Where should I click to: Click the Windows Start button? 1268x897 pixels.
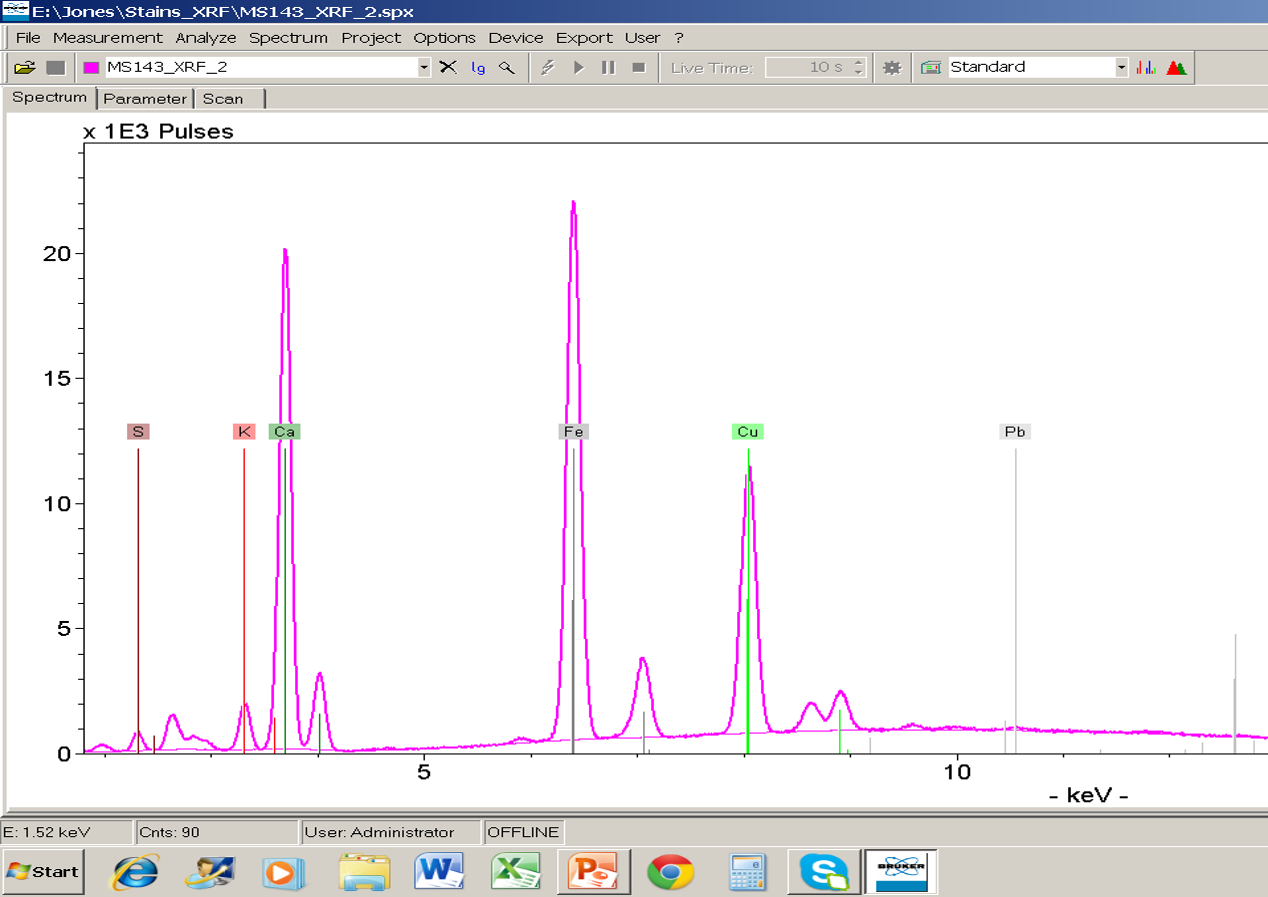pyautogui.click(x=44, y=871)
